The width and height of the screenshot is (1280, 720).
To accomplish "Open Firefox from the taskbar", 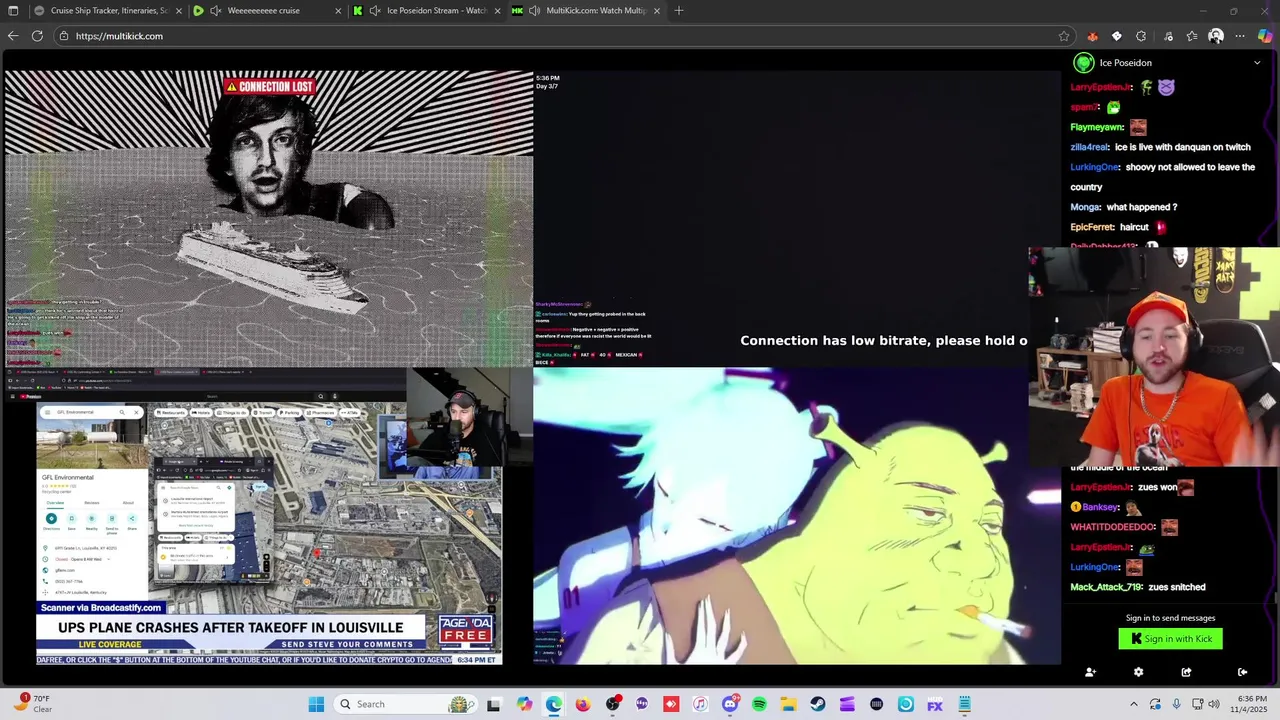I will [583, 704].
